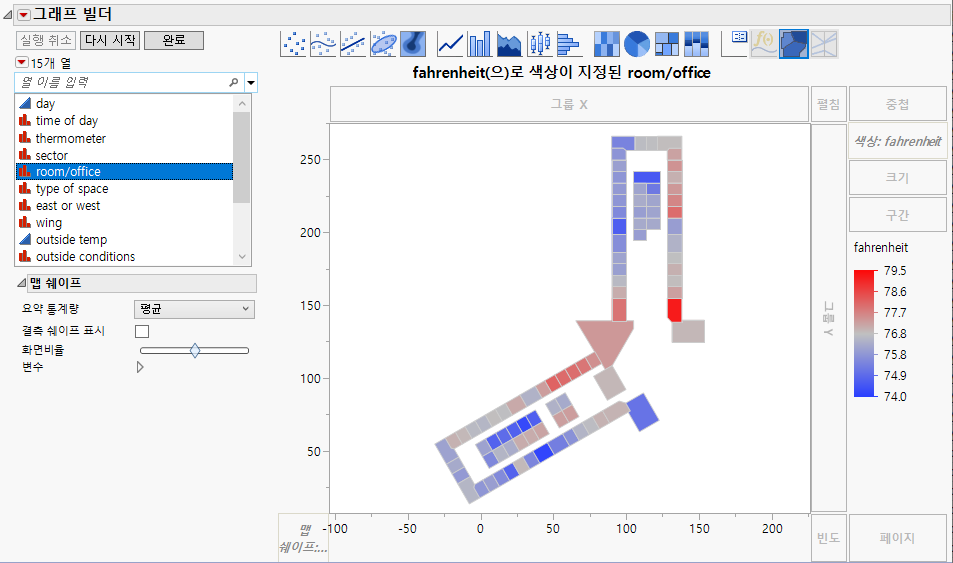
Task: Pick the Box Plot element icon
Action: 540,43
